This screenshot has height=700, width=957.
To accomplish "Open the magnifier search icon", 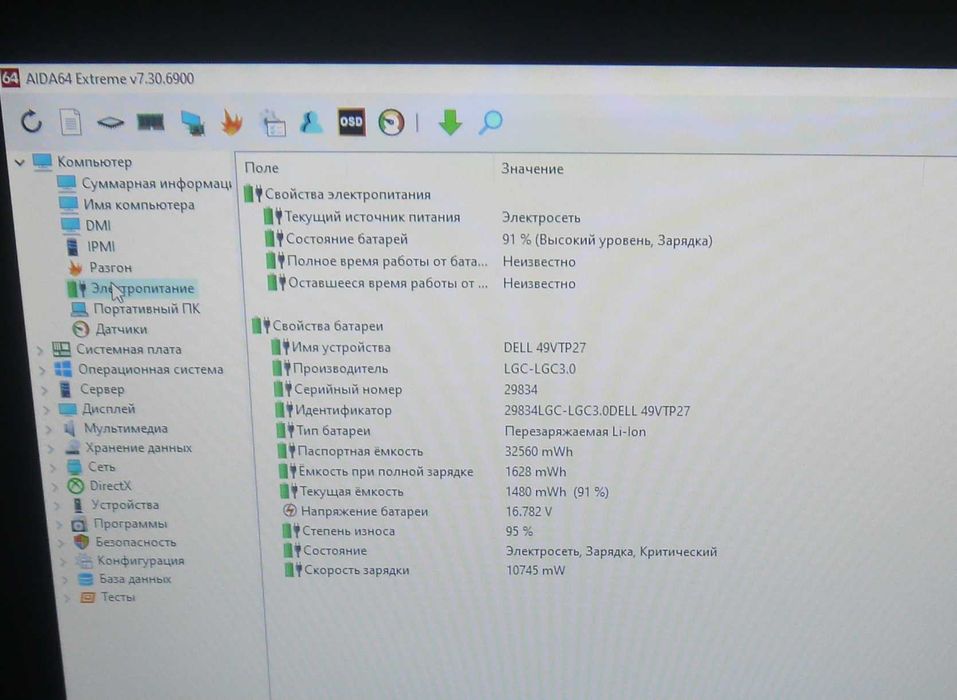I will [x=491, y=122].
